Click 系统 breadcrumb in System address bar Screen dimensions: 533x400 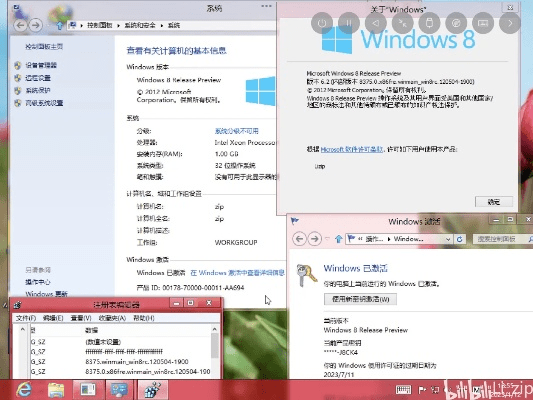(174, 25)
